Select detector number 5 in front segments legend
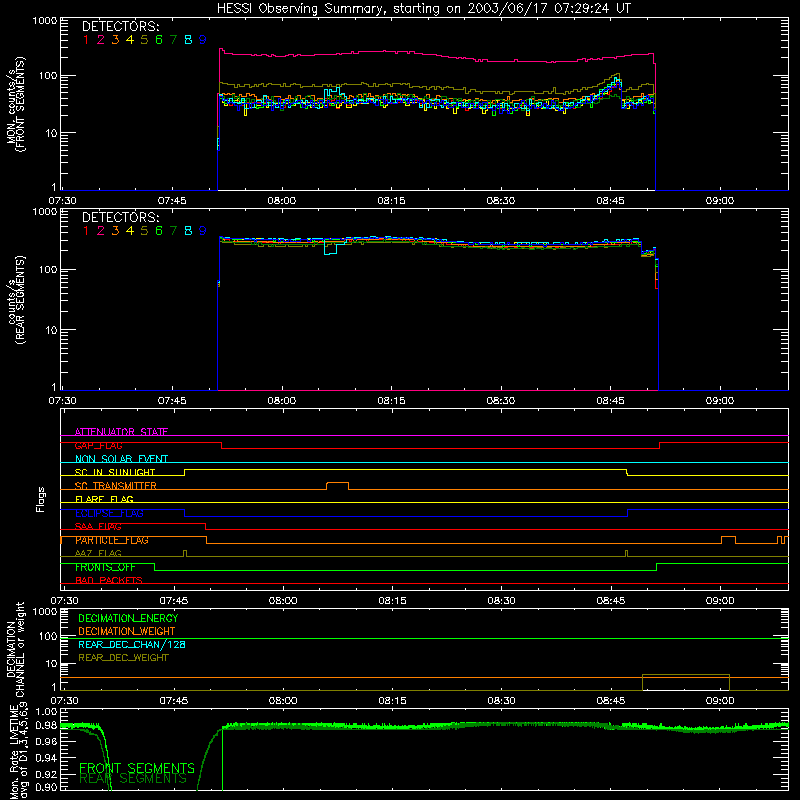 point(144,40)
